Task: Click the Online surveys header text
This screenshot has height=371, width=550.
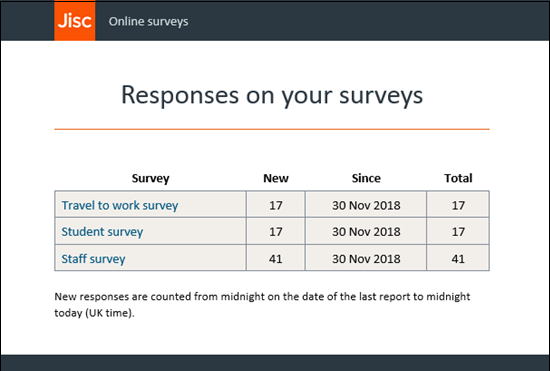Action: 148,21
